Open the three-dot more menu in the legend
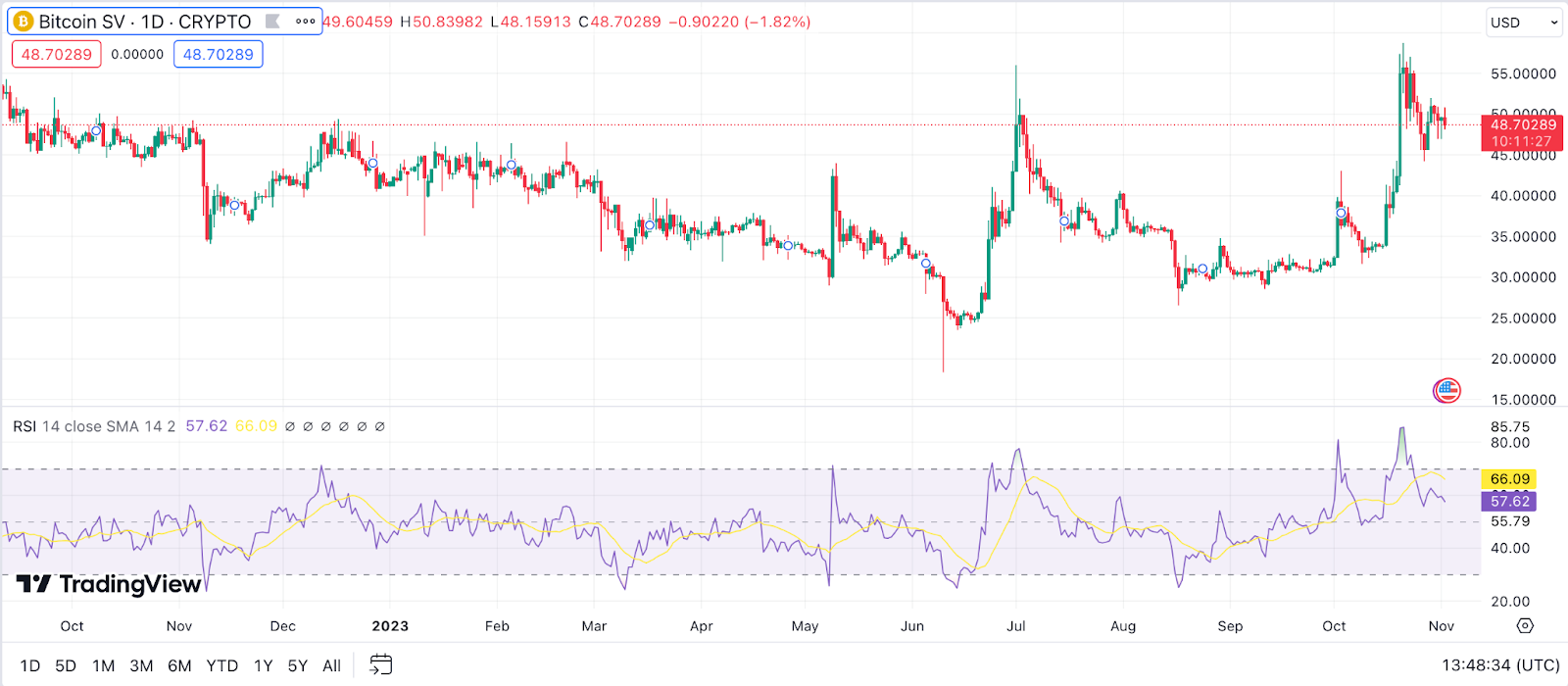Viewport: 1568px width, 686px height. point(306,22)
